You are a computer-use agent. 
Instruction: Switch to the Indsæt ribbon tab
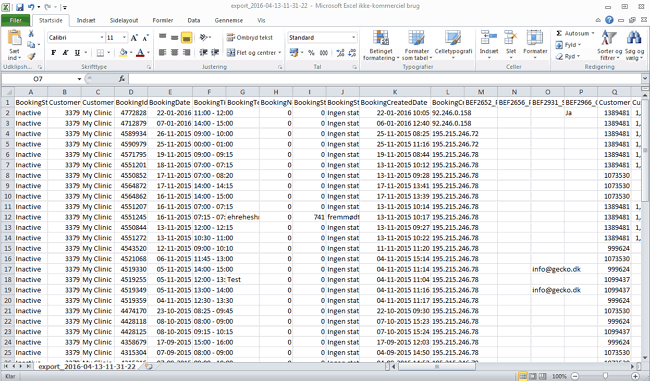(x=86, y=20)
